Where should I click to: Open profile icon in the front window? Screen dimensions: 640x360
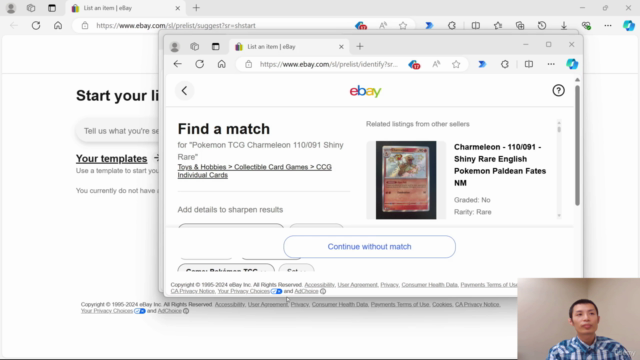[x=175, y=47]
